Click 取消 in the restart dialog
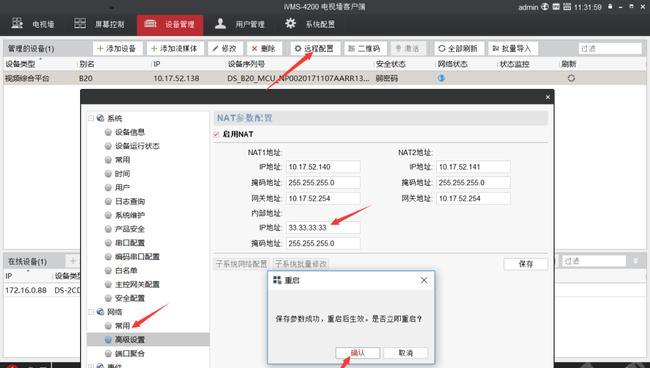 tap(405, 353)
